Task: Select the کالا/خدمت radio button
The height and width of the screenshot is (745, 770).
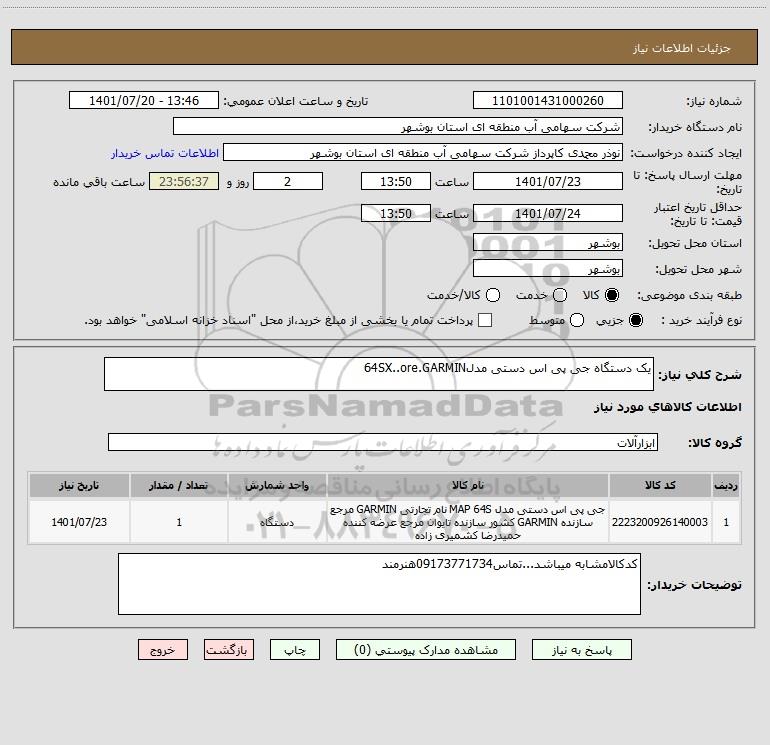Action: [493, 295]
